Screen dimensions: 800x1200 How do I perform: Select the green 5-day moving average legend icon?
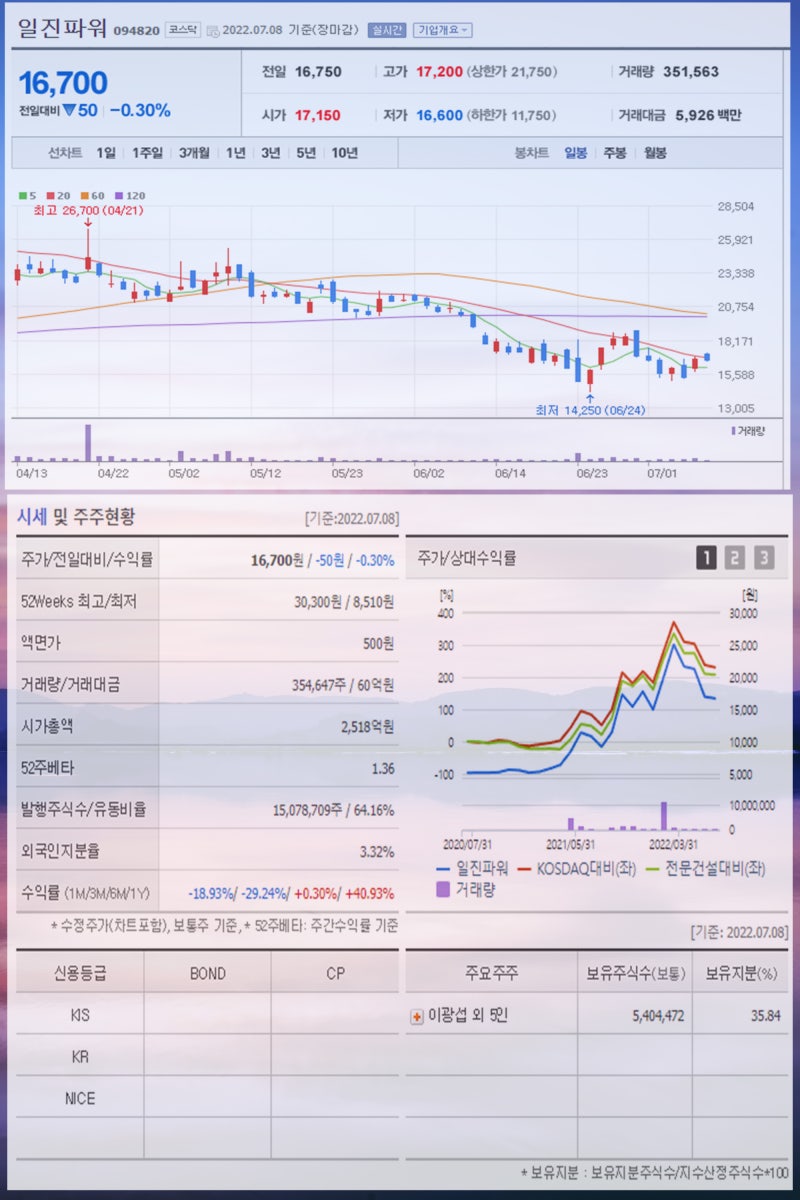click(21, 196)
